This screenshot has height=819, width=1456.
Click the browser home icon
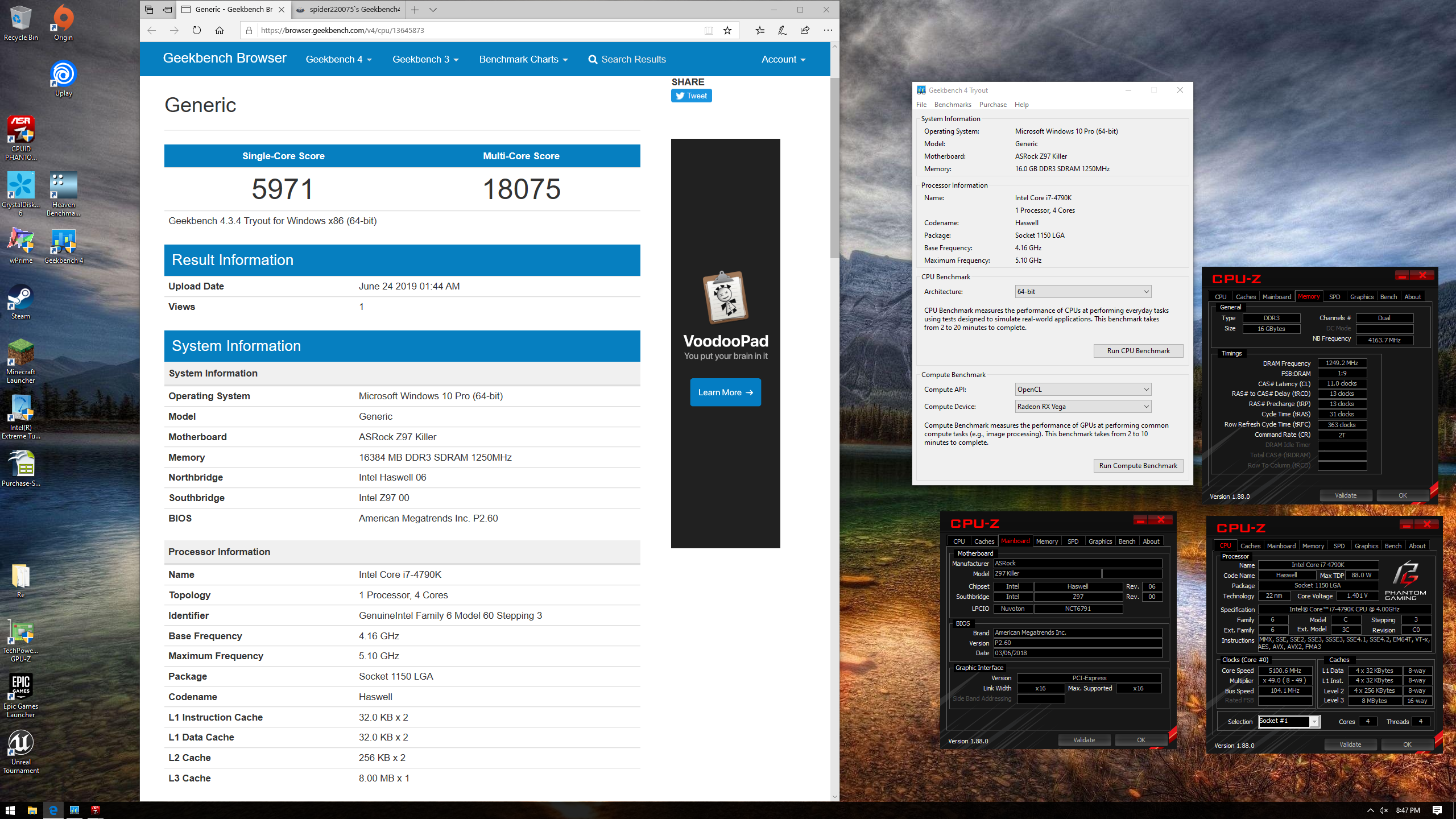click(x=220, y=30)
